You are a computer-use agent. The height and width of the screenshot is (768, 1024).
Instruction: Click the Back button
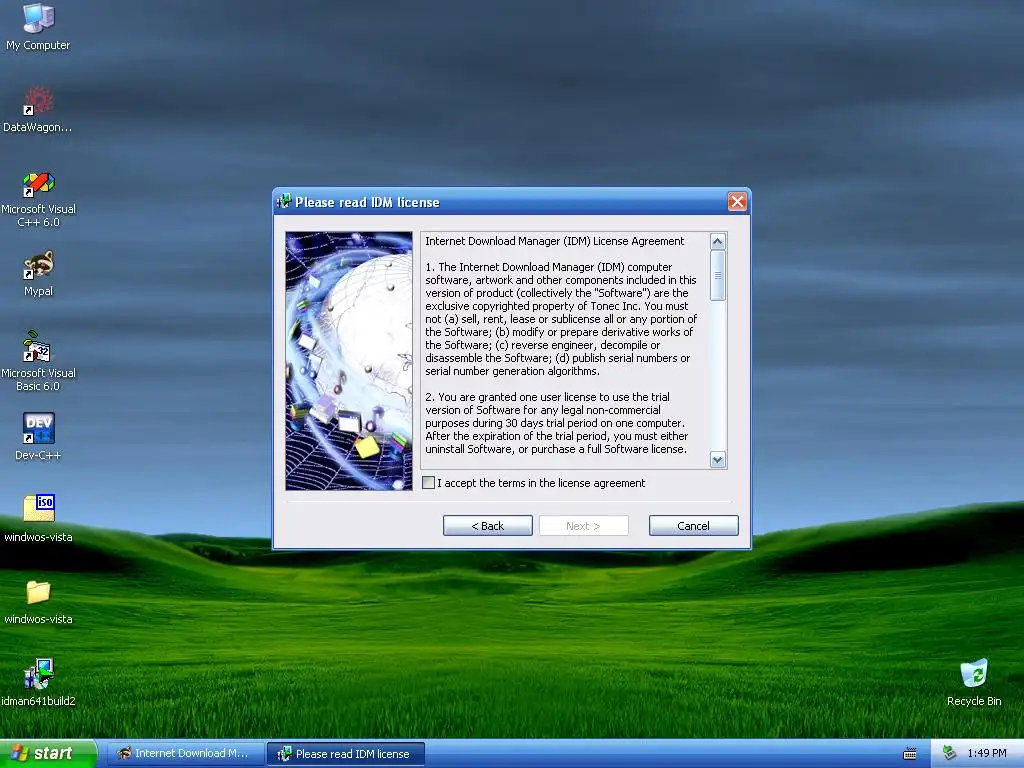(487, 526)
